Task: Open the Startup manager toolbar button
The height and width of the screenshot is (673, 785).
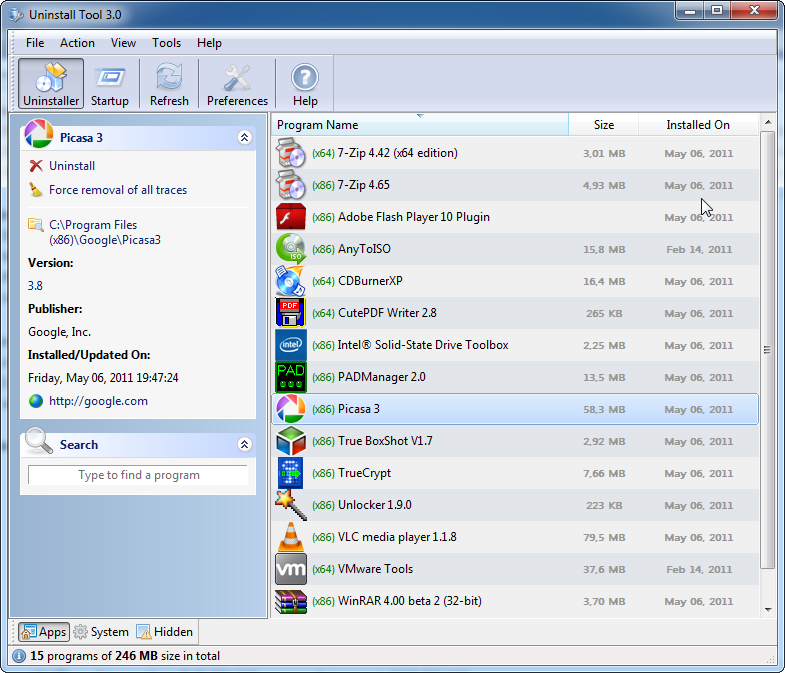Action: [110, 84]
